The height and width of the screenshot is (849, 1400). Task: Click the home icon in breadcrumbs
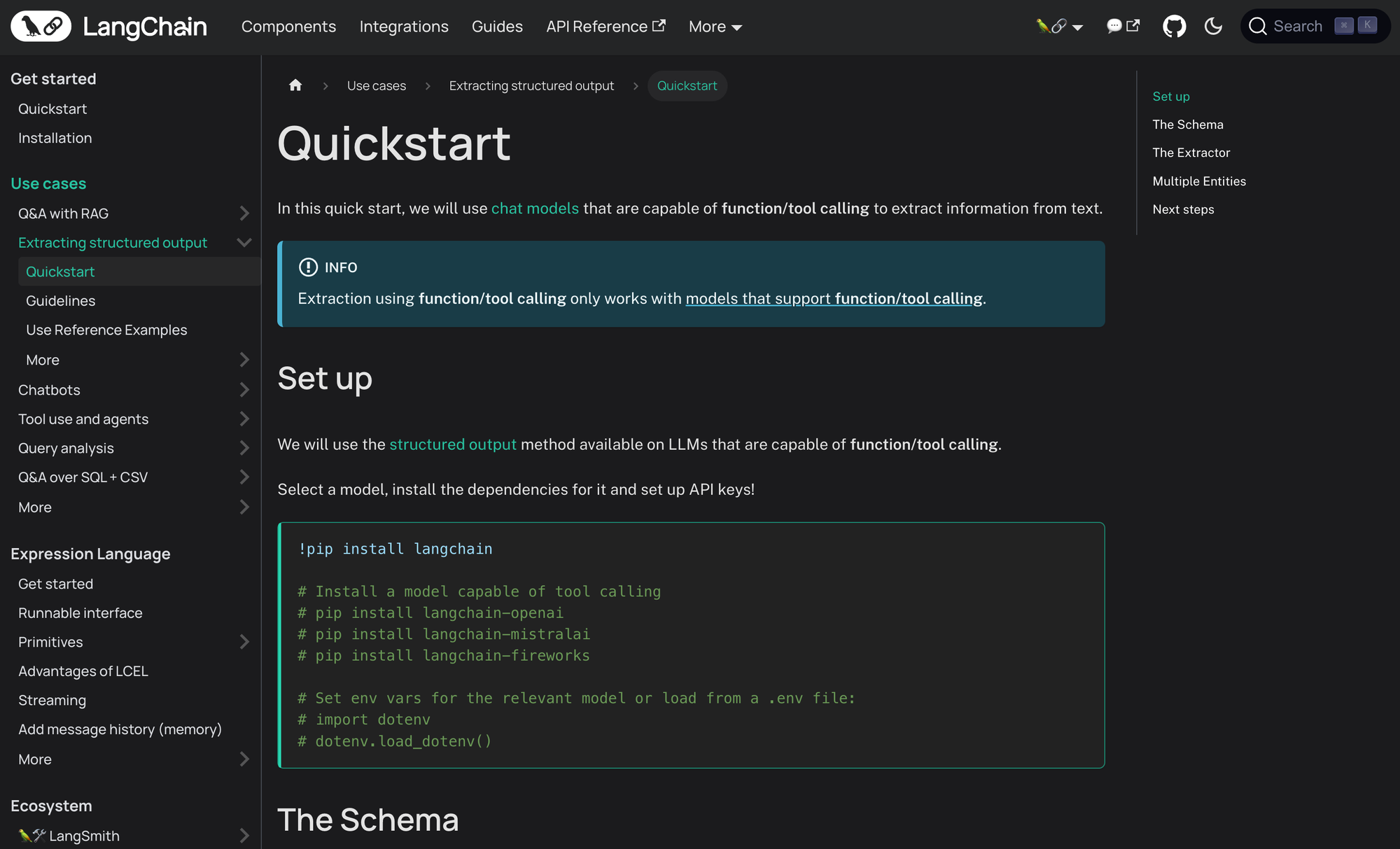tap(295, 85)
